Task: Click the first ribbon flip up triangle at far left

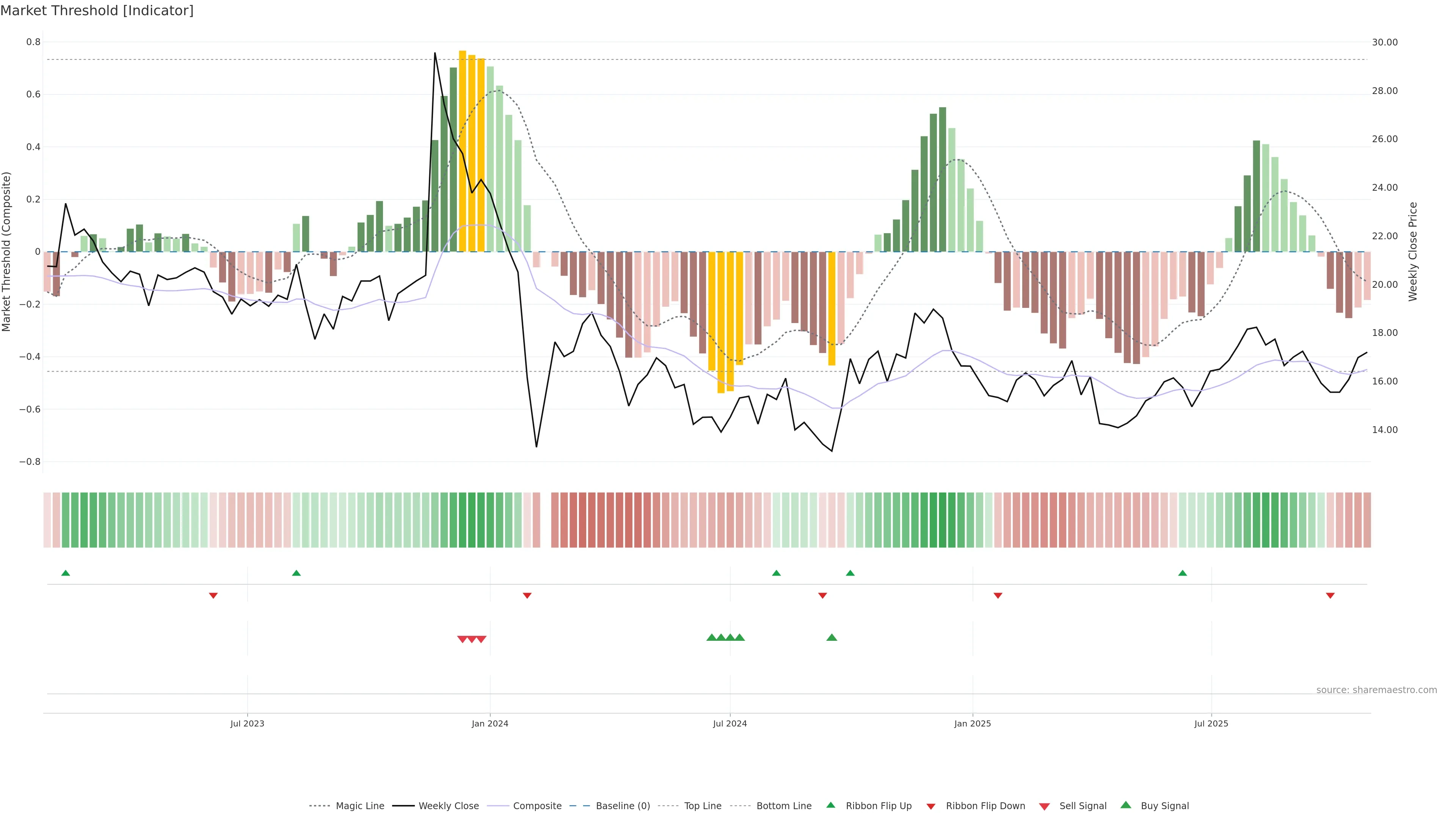Action: pos(66,573)
